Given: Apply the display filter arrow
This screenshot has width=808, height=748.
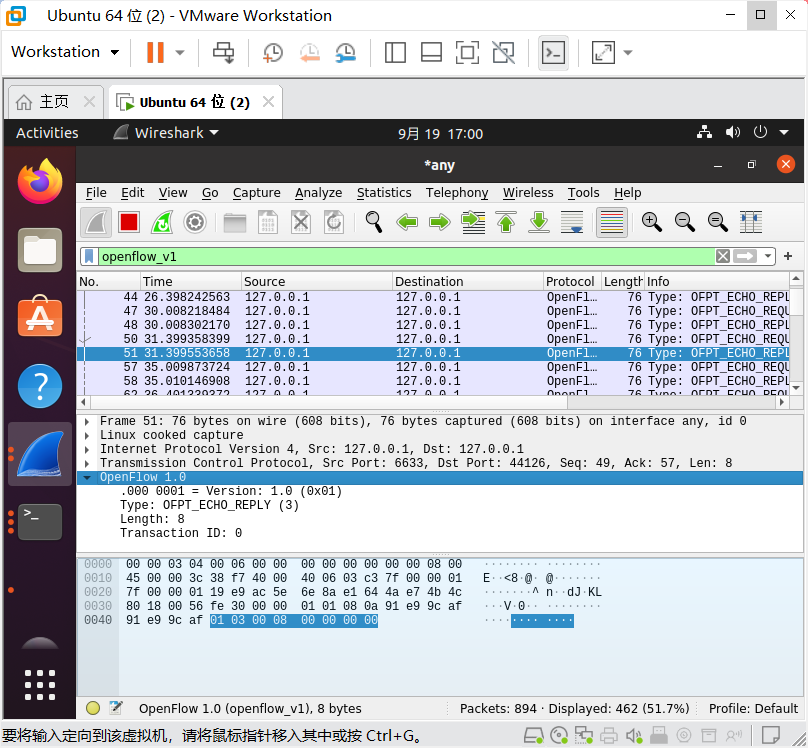Looking at the screenshot, I should [x=745, y=256].
